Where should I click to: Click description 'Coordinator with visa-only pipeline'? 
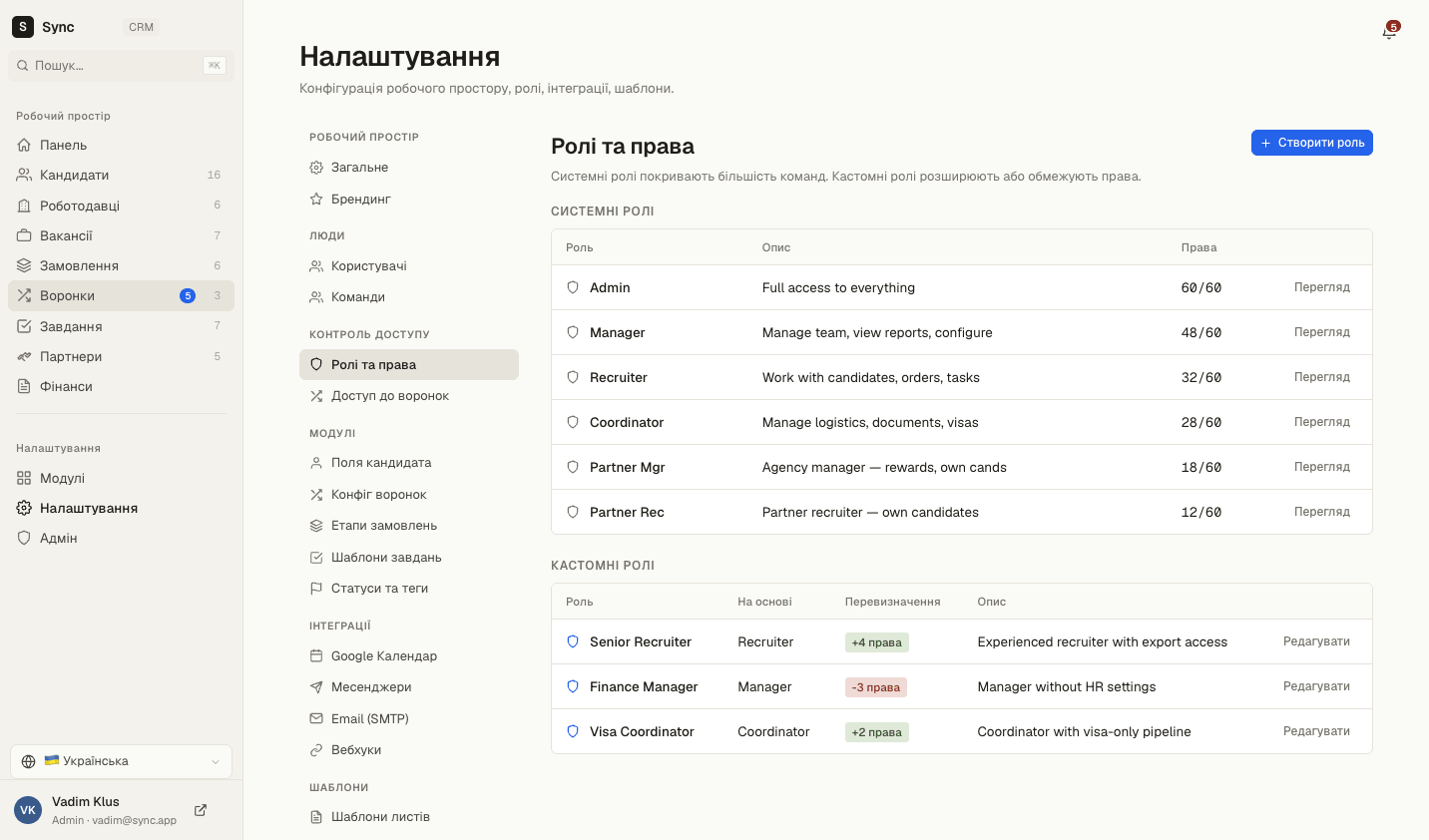(1085, 731)
